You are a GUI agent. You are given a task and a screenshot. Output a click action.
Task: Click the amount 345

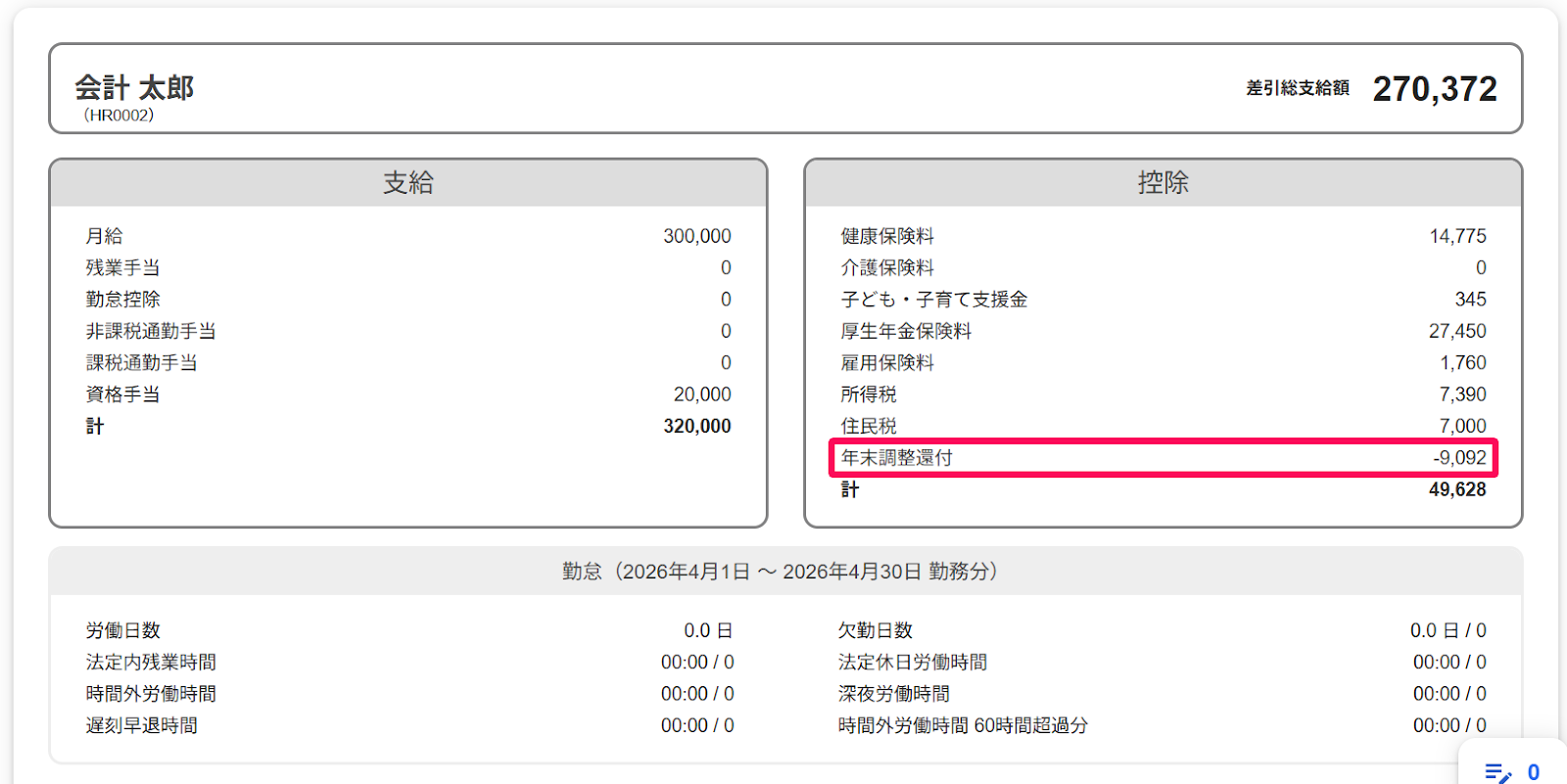point(1471,299)
